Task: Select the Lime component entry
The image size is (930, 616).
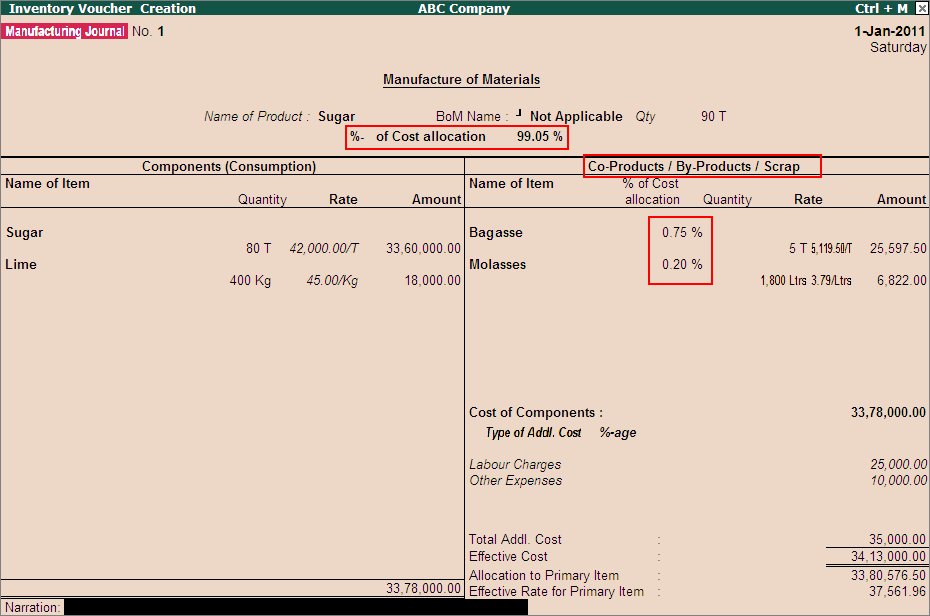Action: click(24, 263)
